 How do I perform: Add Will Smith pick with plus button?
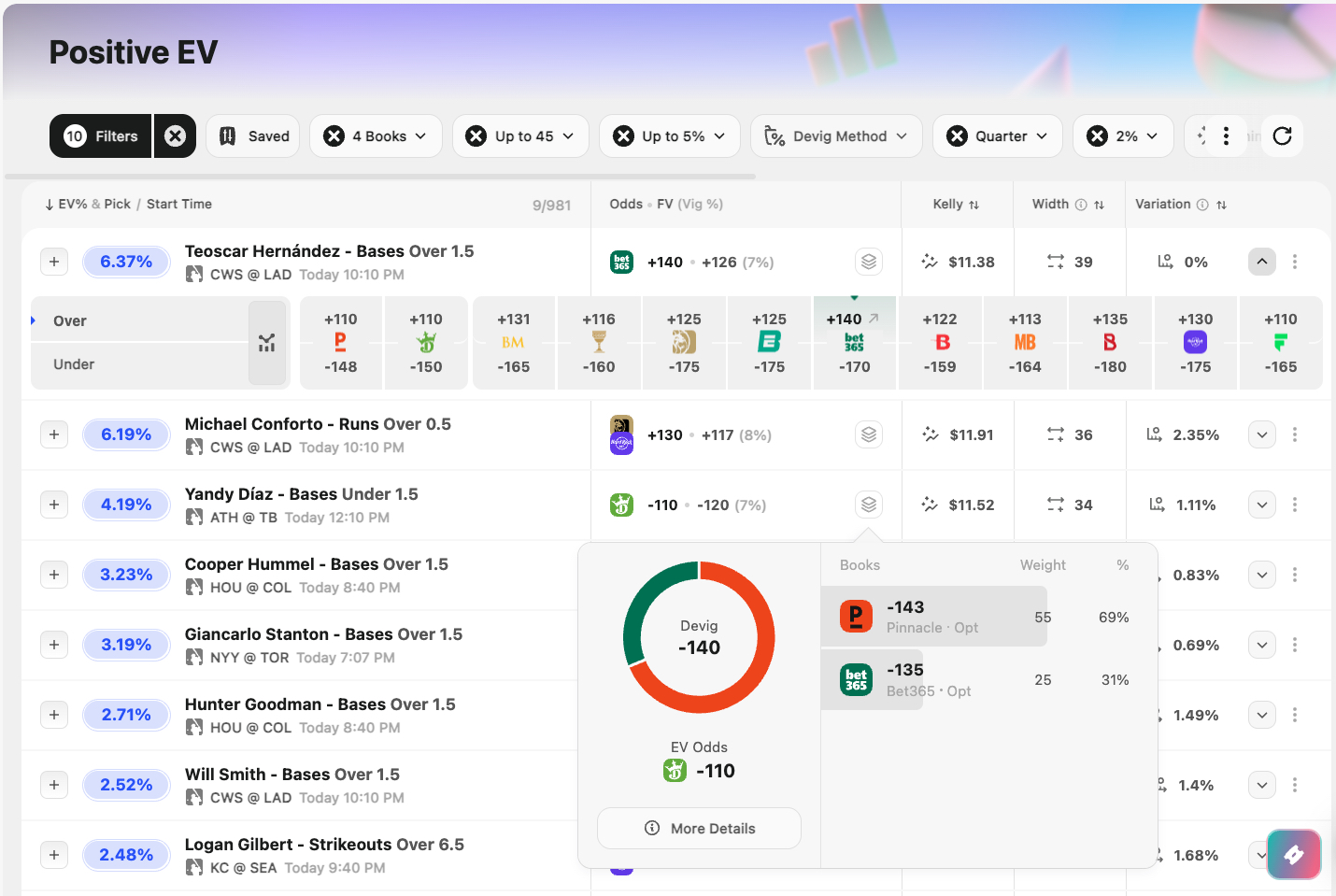coord(54,785)
